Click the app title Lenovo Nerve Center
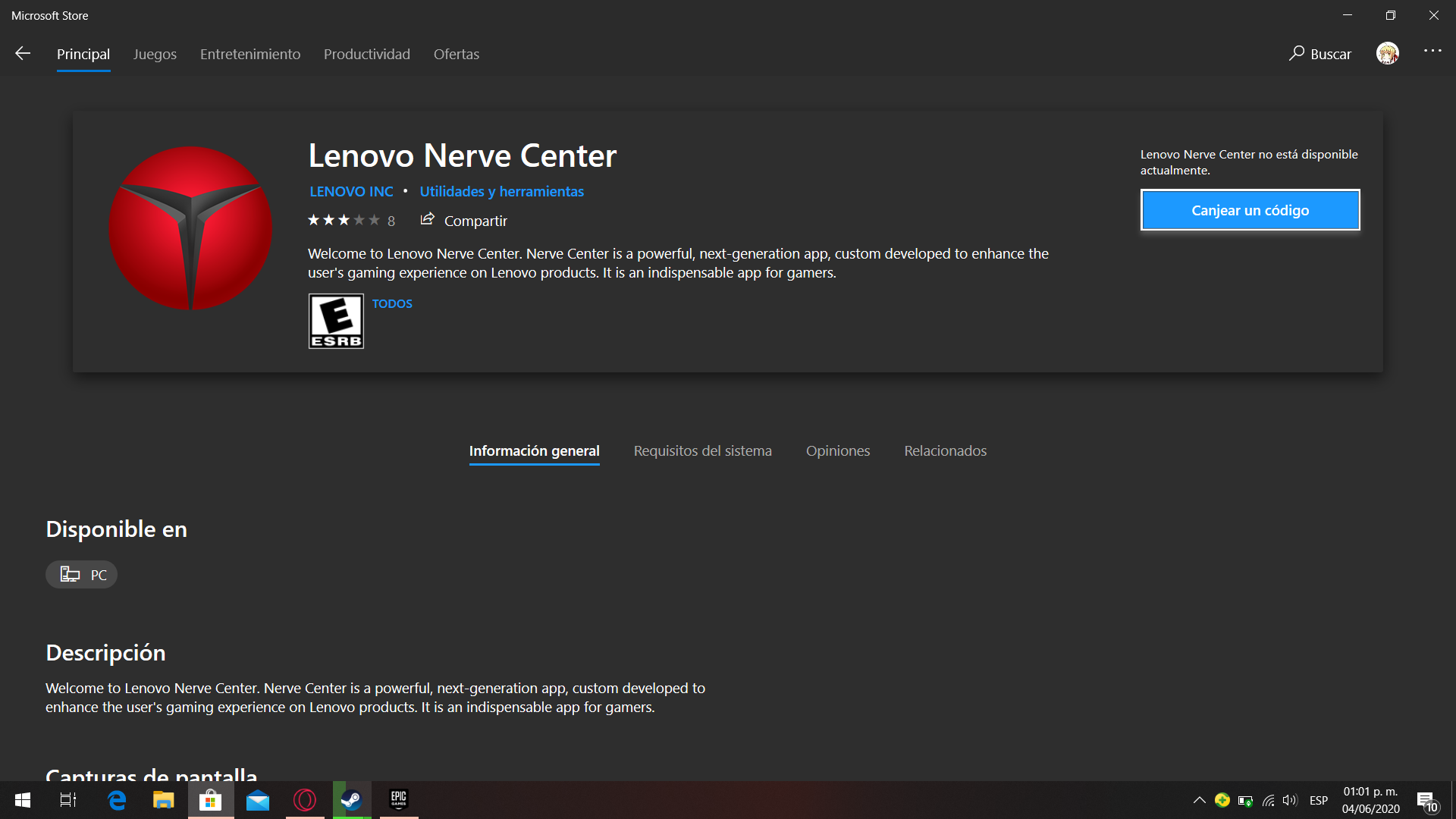The height and width of the screenshot is (819, 1456). point(462,155)
